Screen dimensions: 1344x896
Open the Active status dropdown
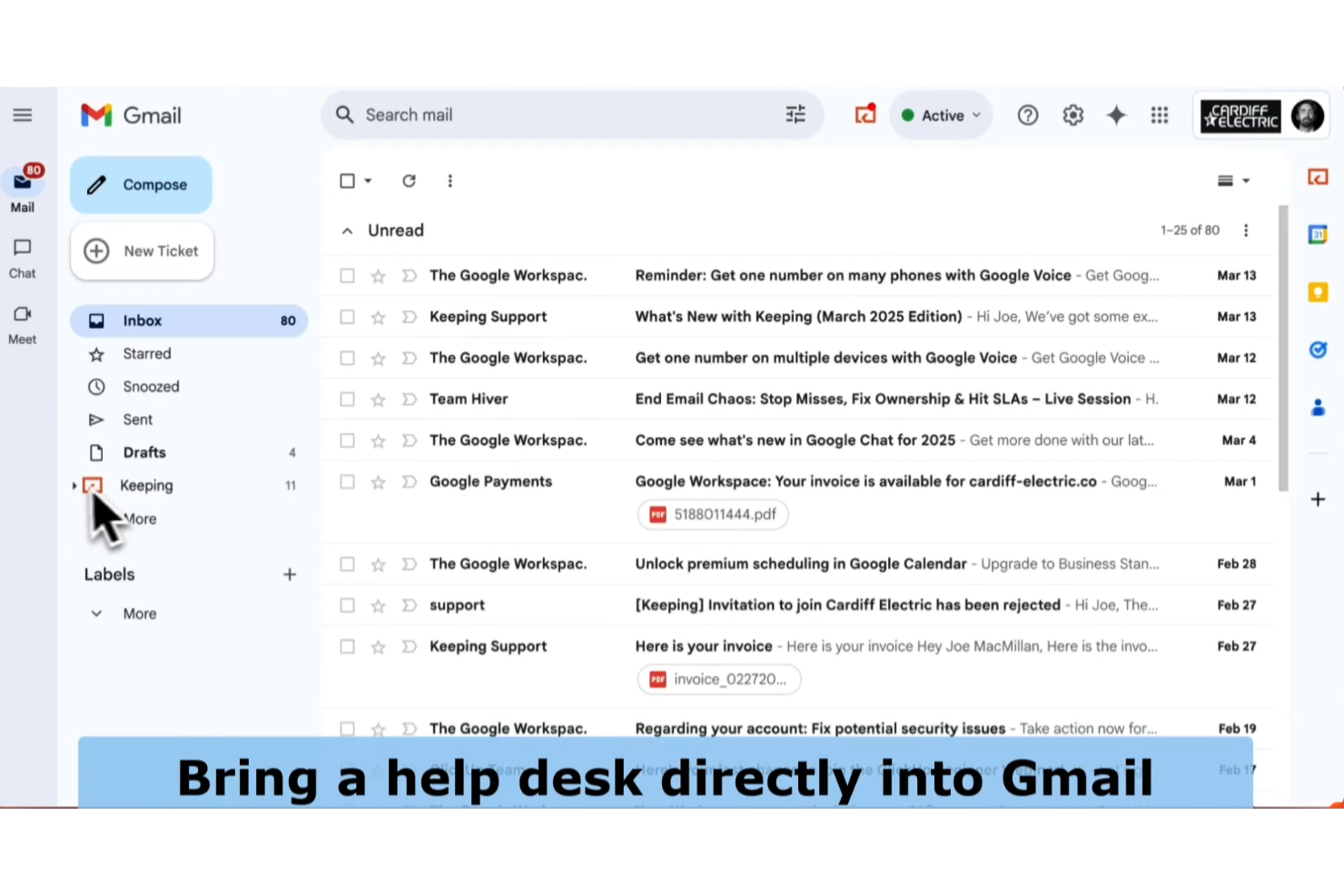tap(941, 114)
